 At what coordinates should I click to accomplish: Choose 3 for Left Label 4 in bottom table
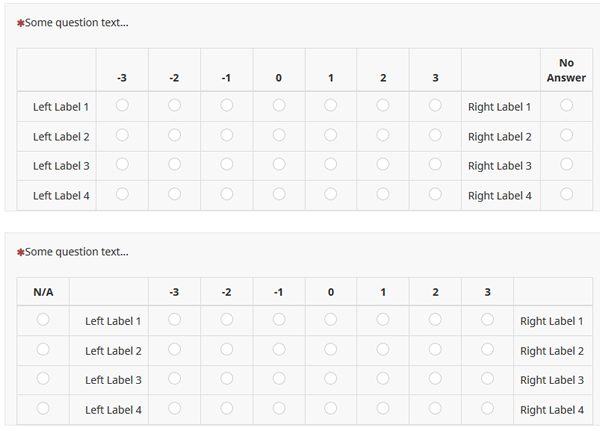[487, 409]
